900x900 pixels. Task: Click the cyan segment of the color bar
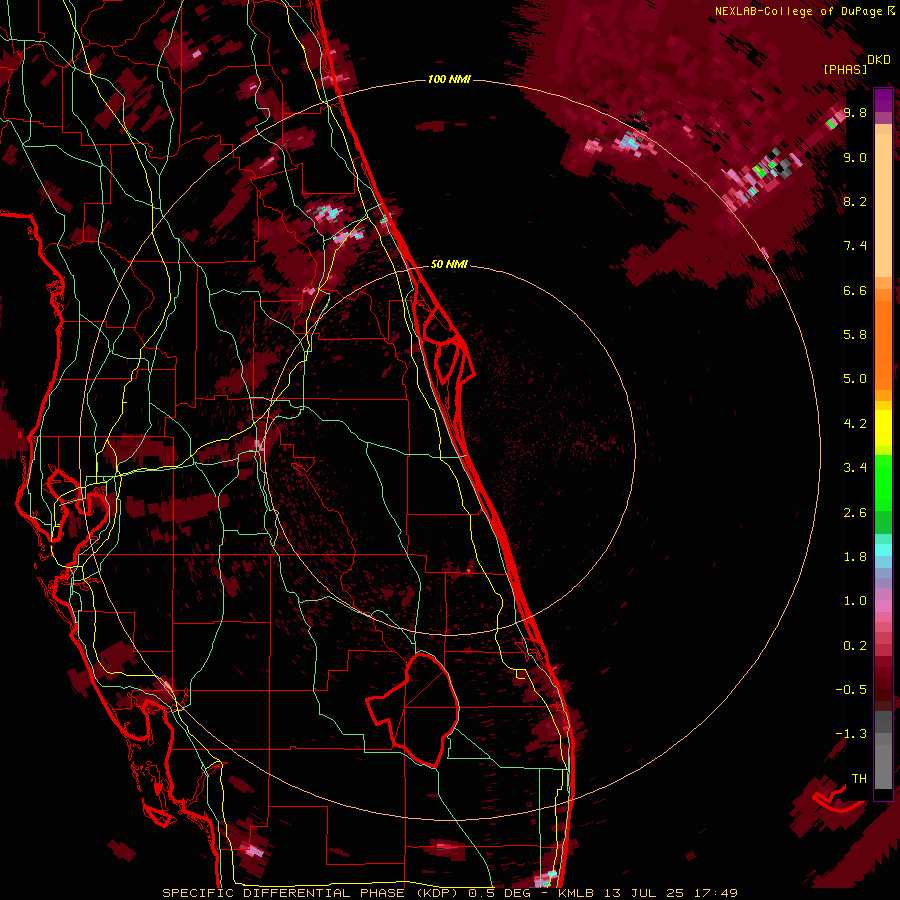(x=883, y=550)
